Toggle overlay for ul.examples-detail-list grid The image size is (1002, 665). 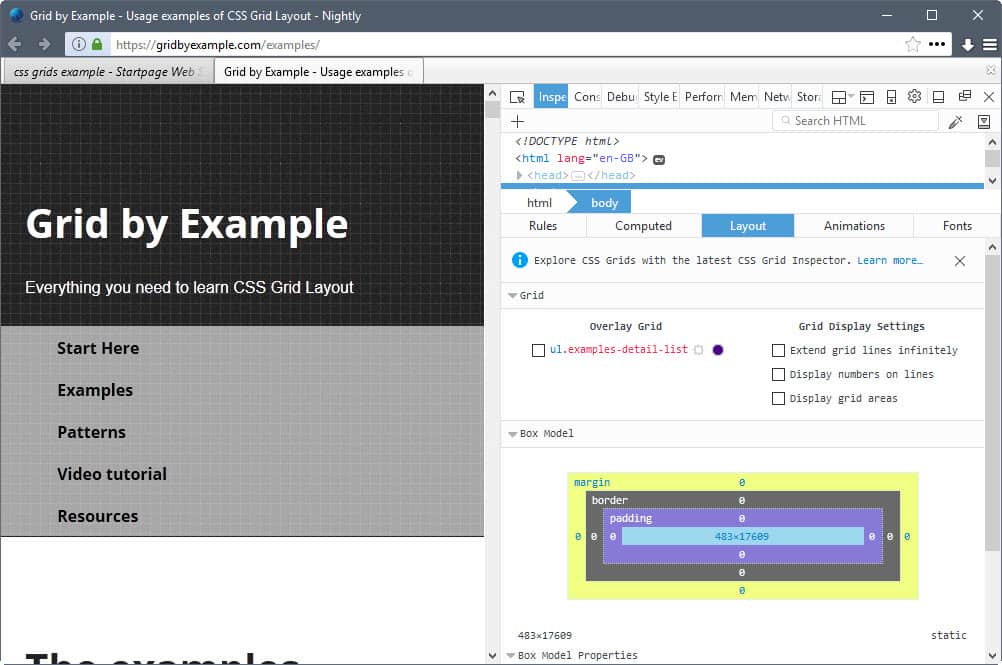click(538, 350)
